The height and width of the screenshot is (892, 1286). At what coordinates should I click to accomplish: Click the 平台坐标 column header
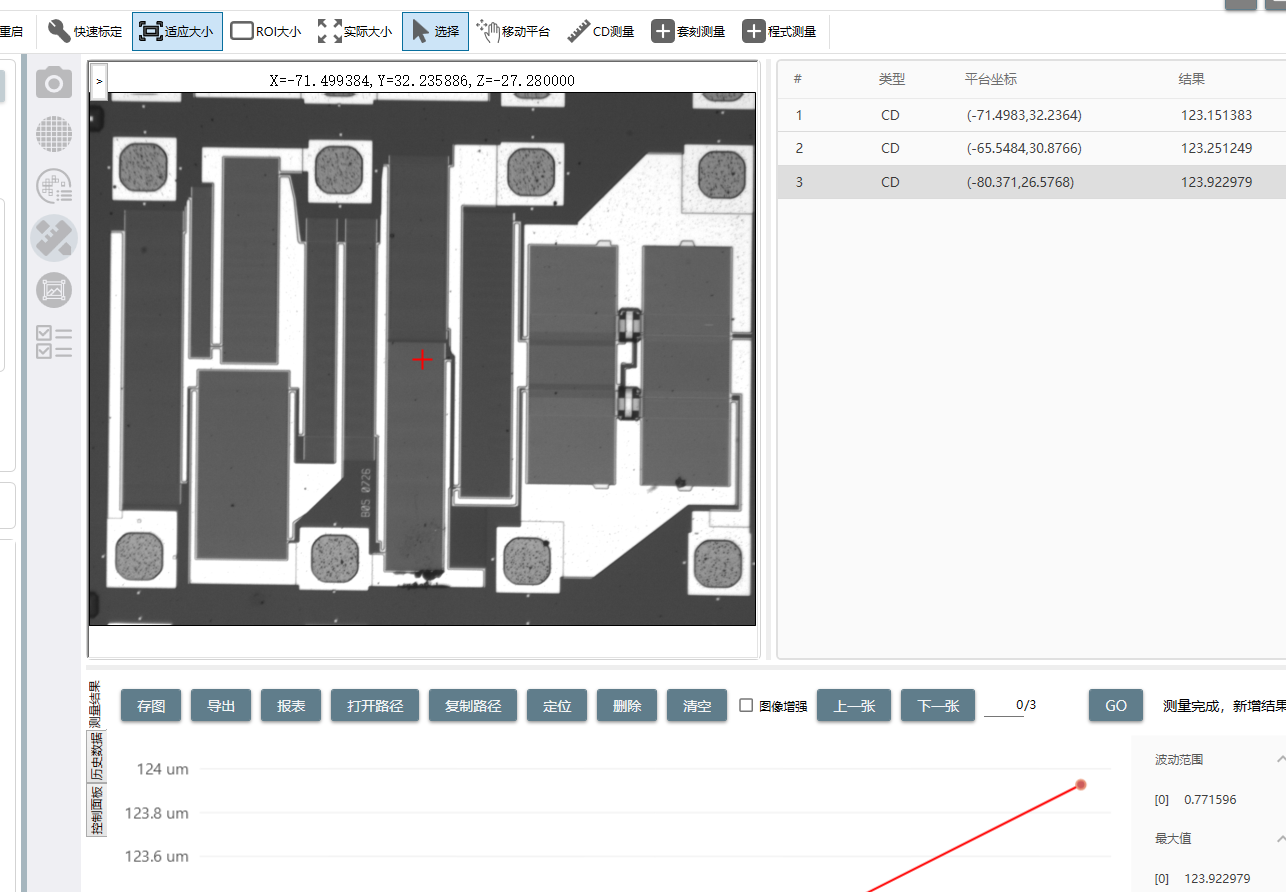[991, 79]
